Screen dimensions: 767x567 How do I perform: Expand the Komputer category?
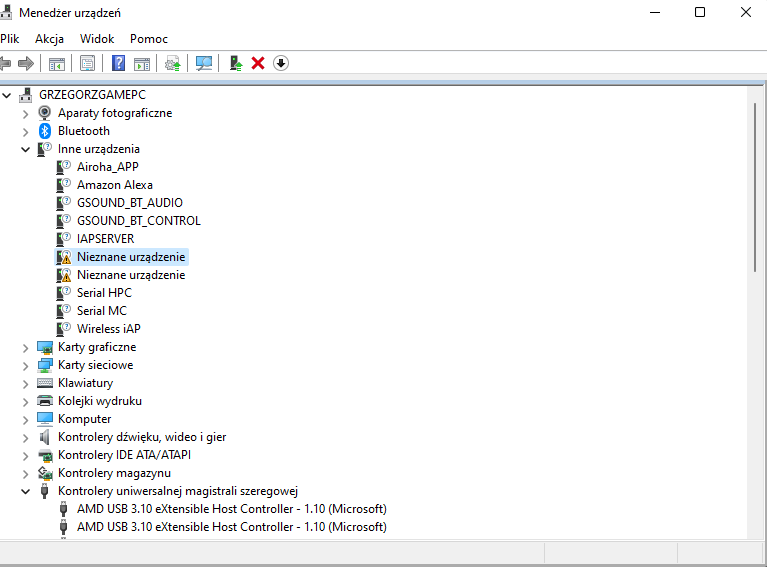tap(25, 420)
